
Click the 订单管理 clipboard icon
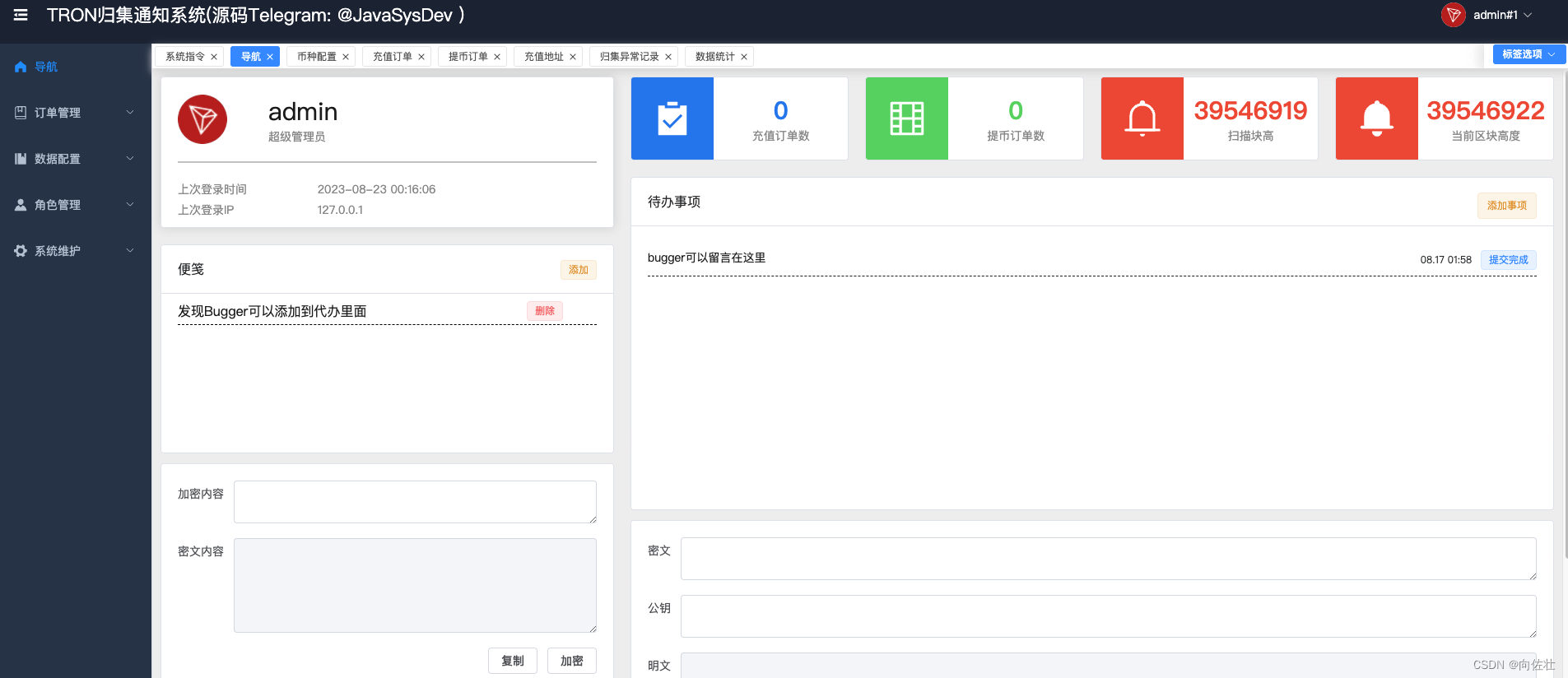point(21,113)
